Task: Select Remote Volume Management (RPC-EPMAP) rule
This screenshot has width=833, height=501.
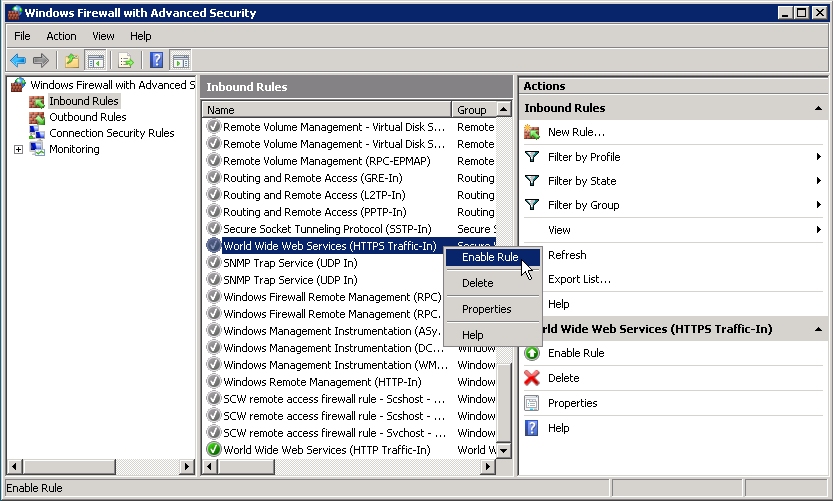Action: click(x=326, y=161)
